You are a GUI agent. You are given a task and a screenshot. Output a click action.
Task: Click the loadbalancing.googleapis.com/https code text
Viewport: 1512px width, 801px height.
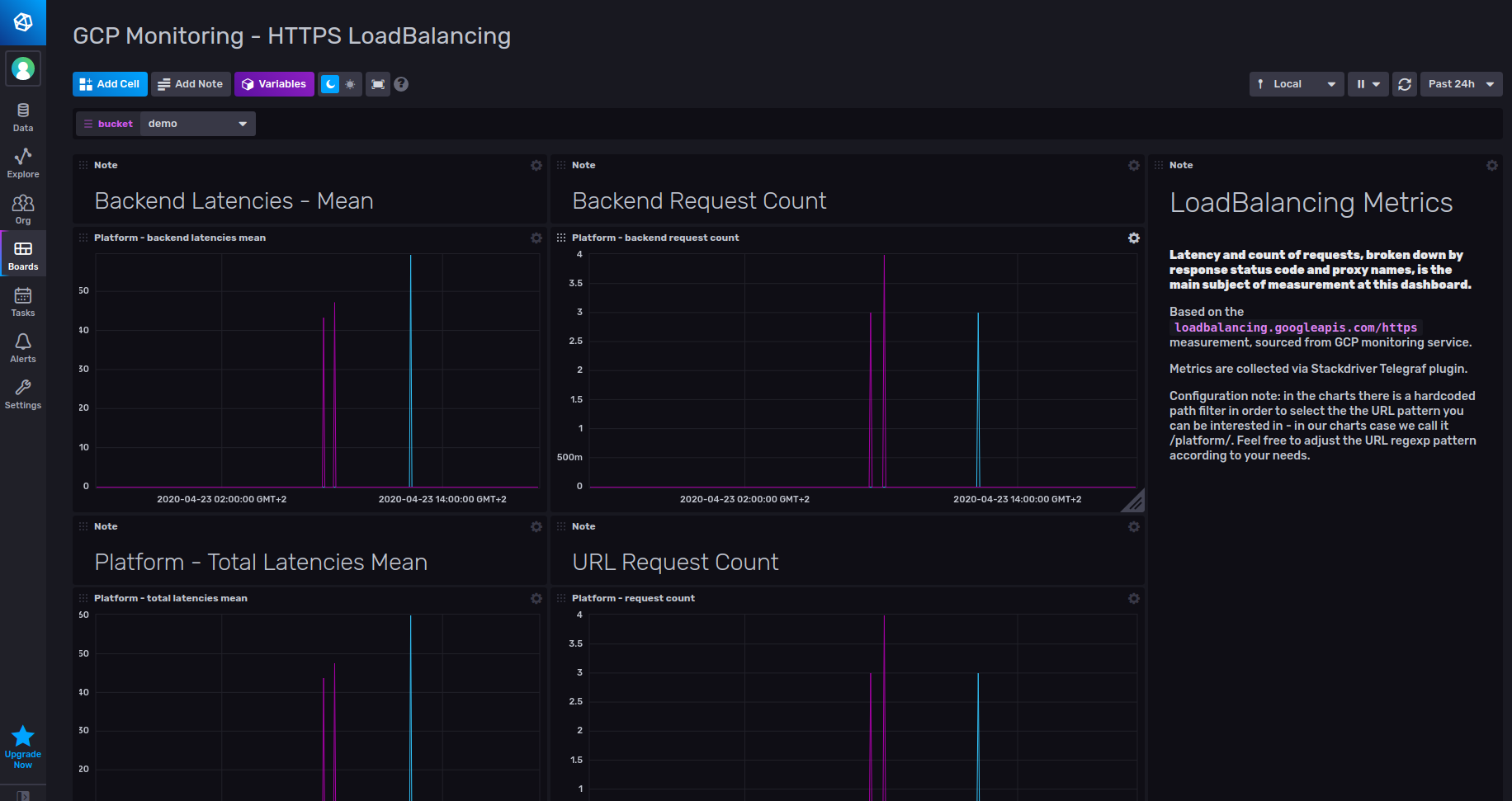click(x=1296, y=327)
